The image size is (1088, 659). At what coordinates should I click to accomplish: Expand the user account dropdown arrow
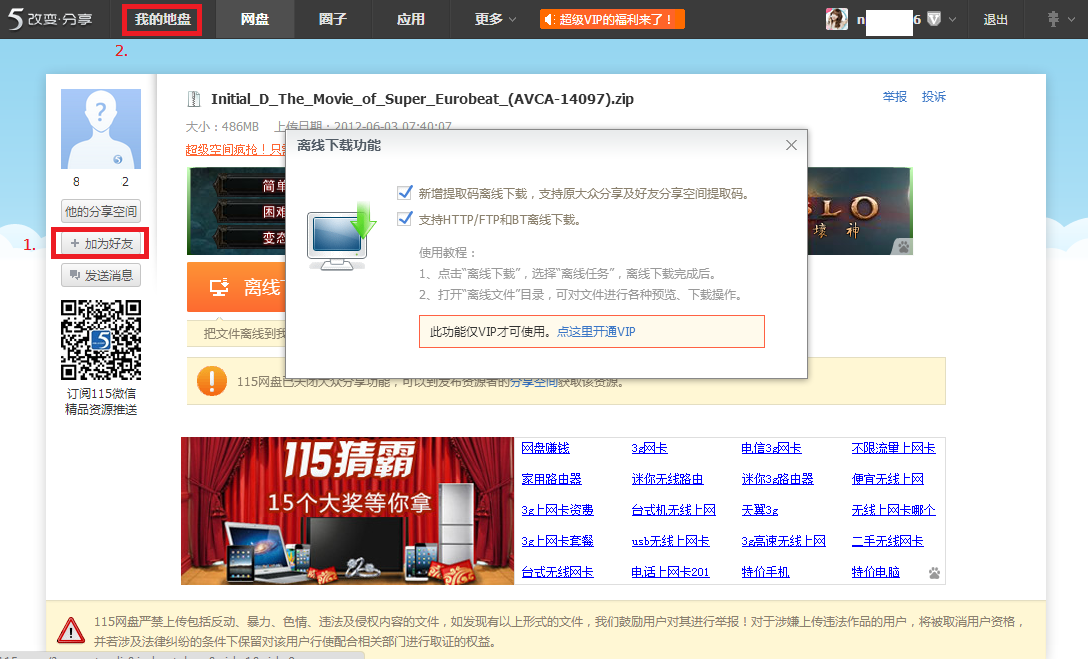click(x=953, y=19)
